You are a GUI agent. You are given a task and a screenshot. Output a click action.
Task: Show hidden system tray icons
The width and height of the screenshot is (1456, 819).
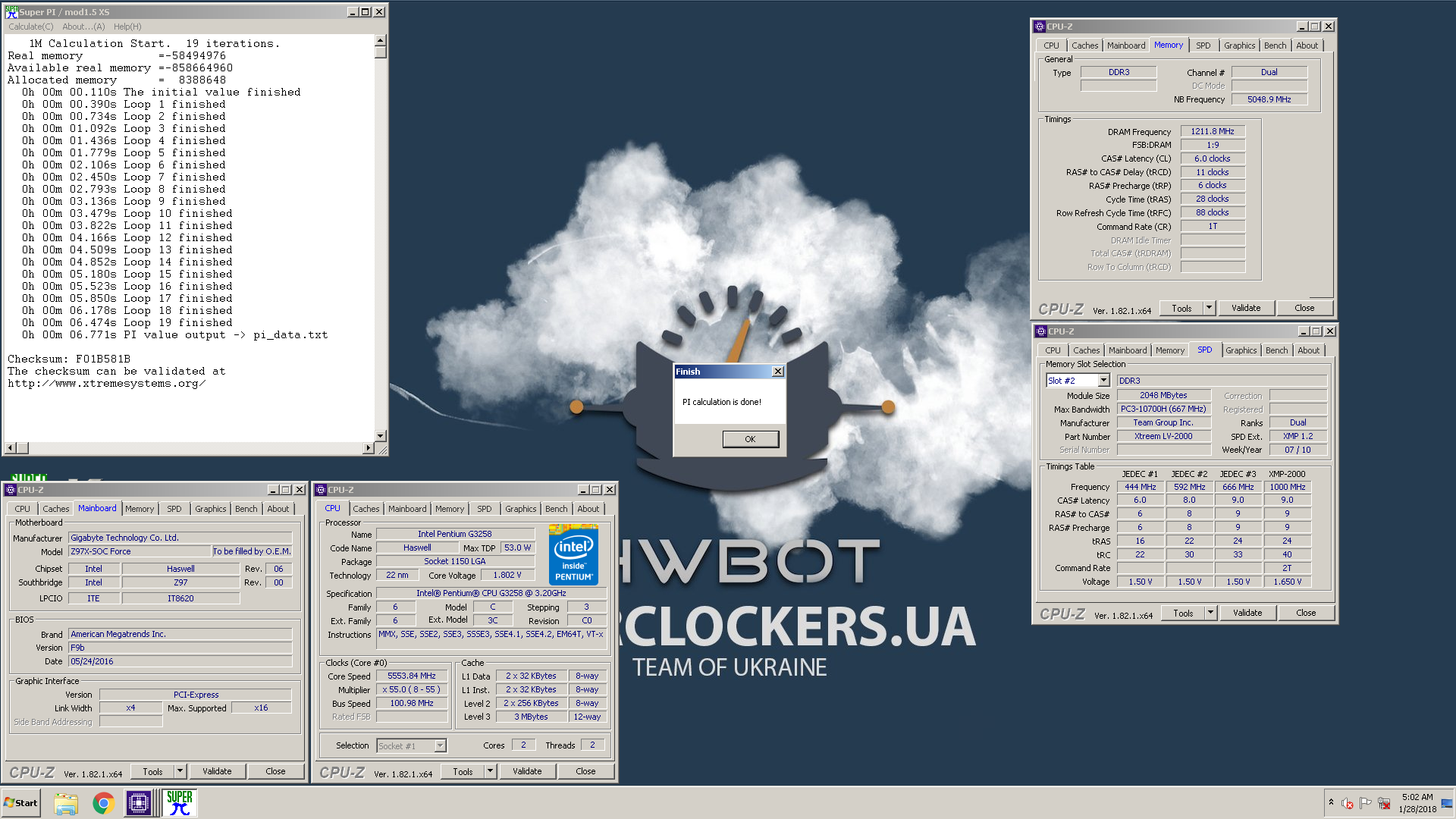pyautogui.click(x=1331, y=802)
